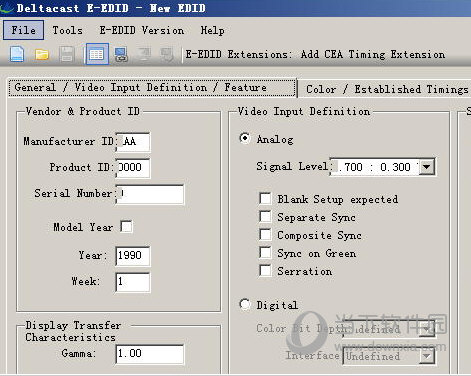471x376 pixels.
Task: Check Composite Sync option
Action: point(265,234)
